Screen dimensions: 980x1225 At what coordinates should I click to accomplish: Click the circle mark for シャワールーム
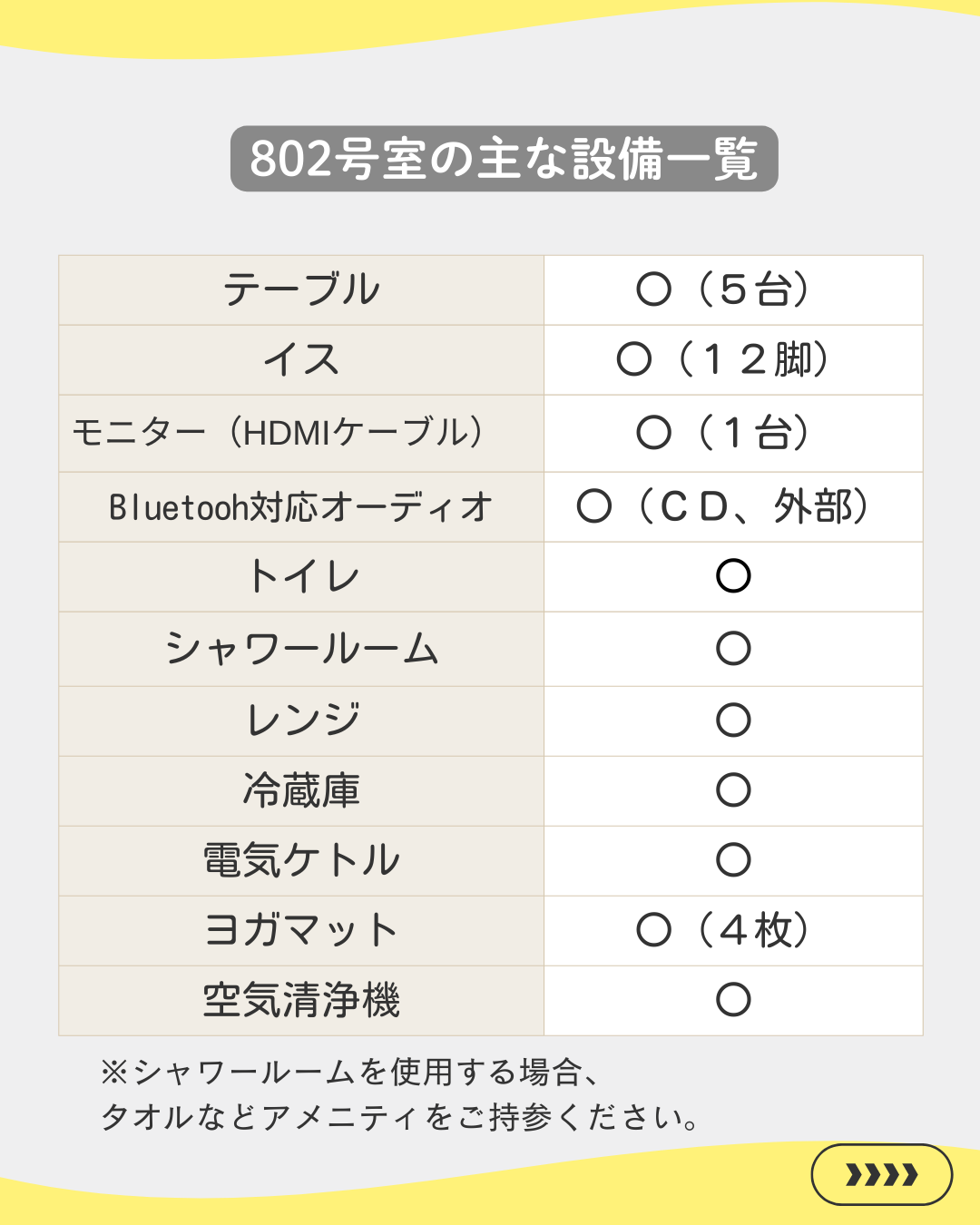pyautogui.click(x=733, y=648)
